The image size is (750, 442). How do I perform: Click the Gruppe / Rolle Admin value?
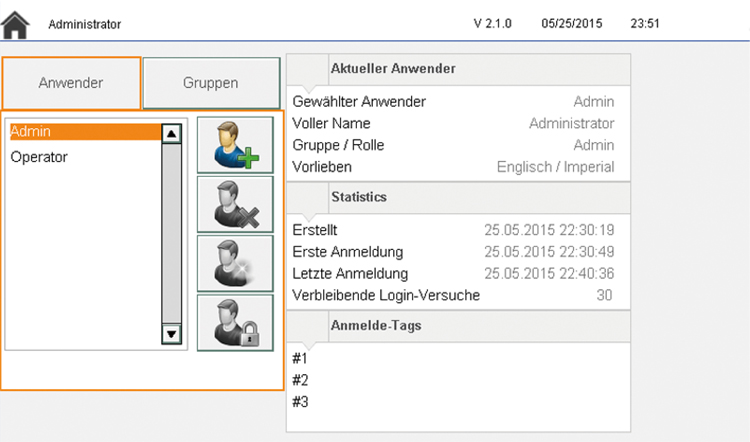pyautogui.click(x=594, y=145)
